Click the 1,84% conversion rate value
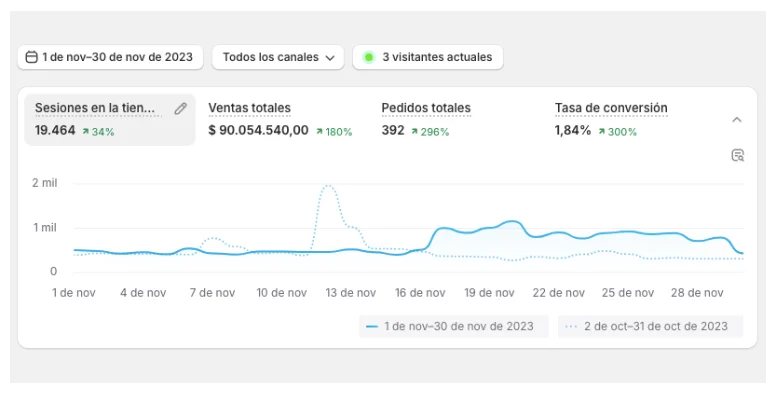Viewport: 776px width, 394px height. (x=573, y=131)
